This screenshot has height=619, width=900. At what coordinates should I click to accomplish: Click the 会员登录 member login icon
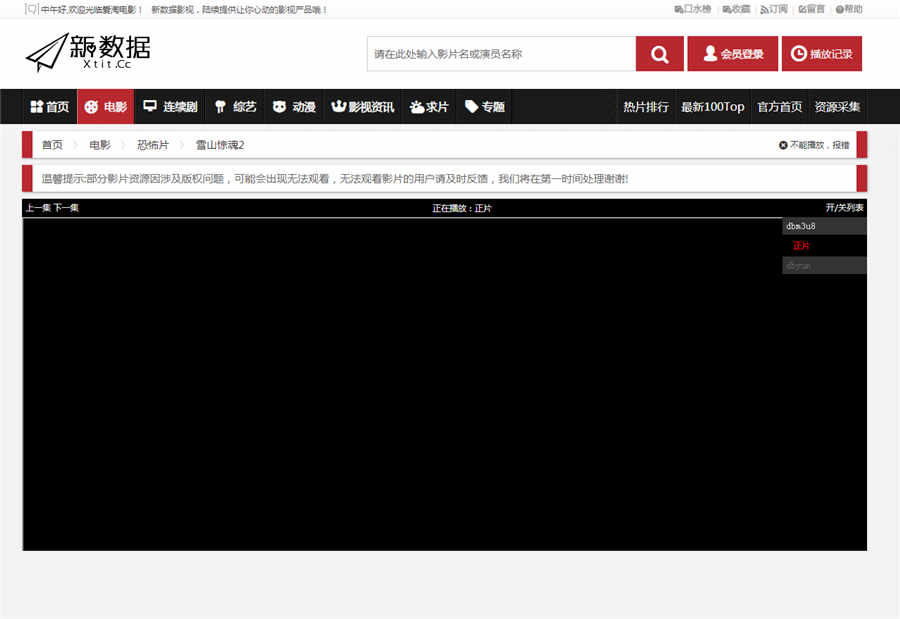(712, 53)
